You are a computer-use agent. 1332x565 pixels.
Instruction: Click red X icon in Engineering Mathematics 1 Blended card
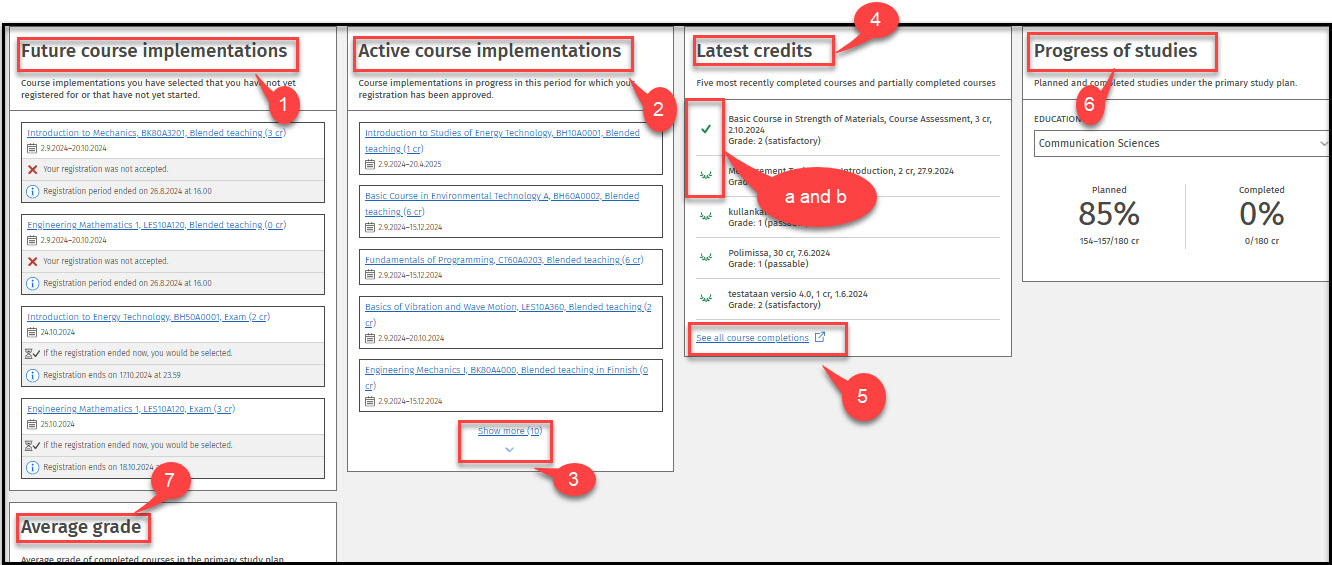[x=33, y=262]
